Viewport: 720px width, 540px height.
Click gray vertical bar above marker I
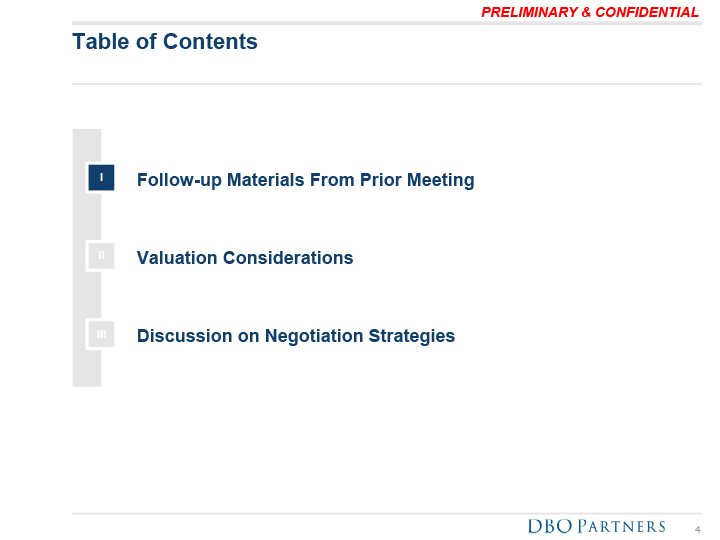[x=87, y=145]
